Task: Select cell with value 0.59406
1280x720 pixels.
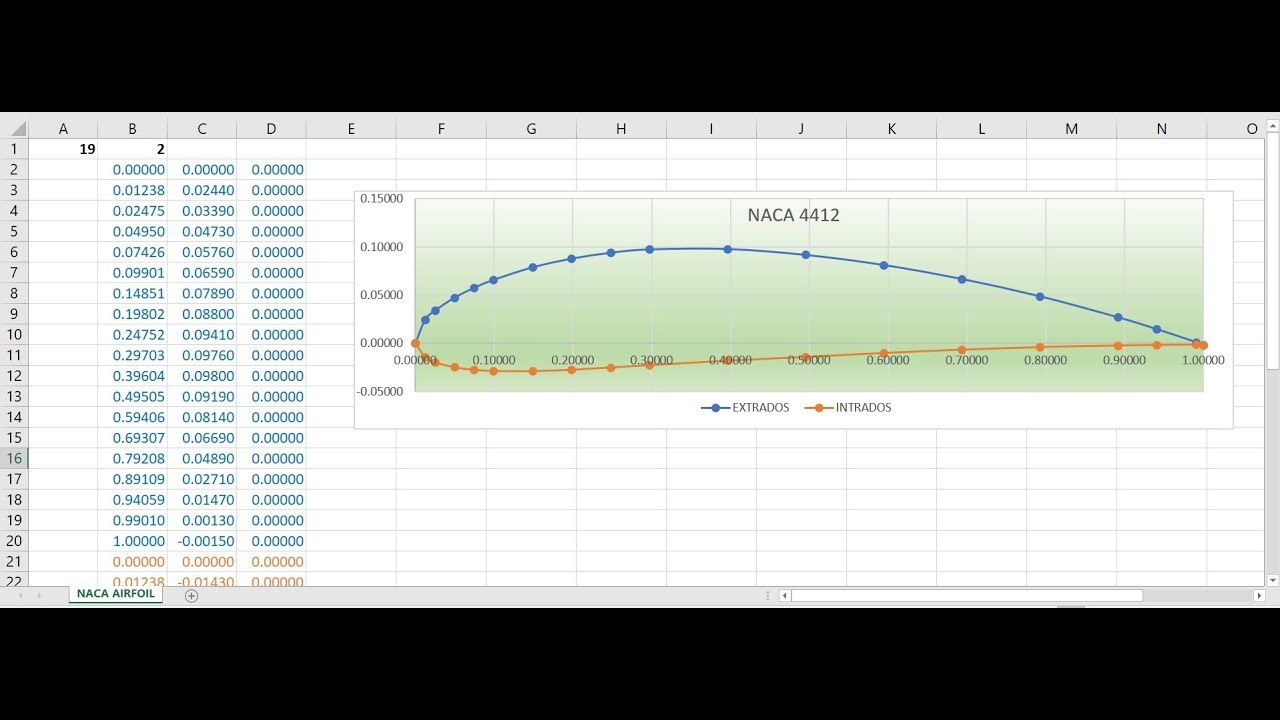Action: (x=132, y=417)
